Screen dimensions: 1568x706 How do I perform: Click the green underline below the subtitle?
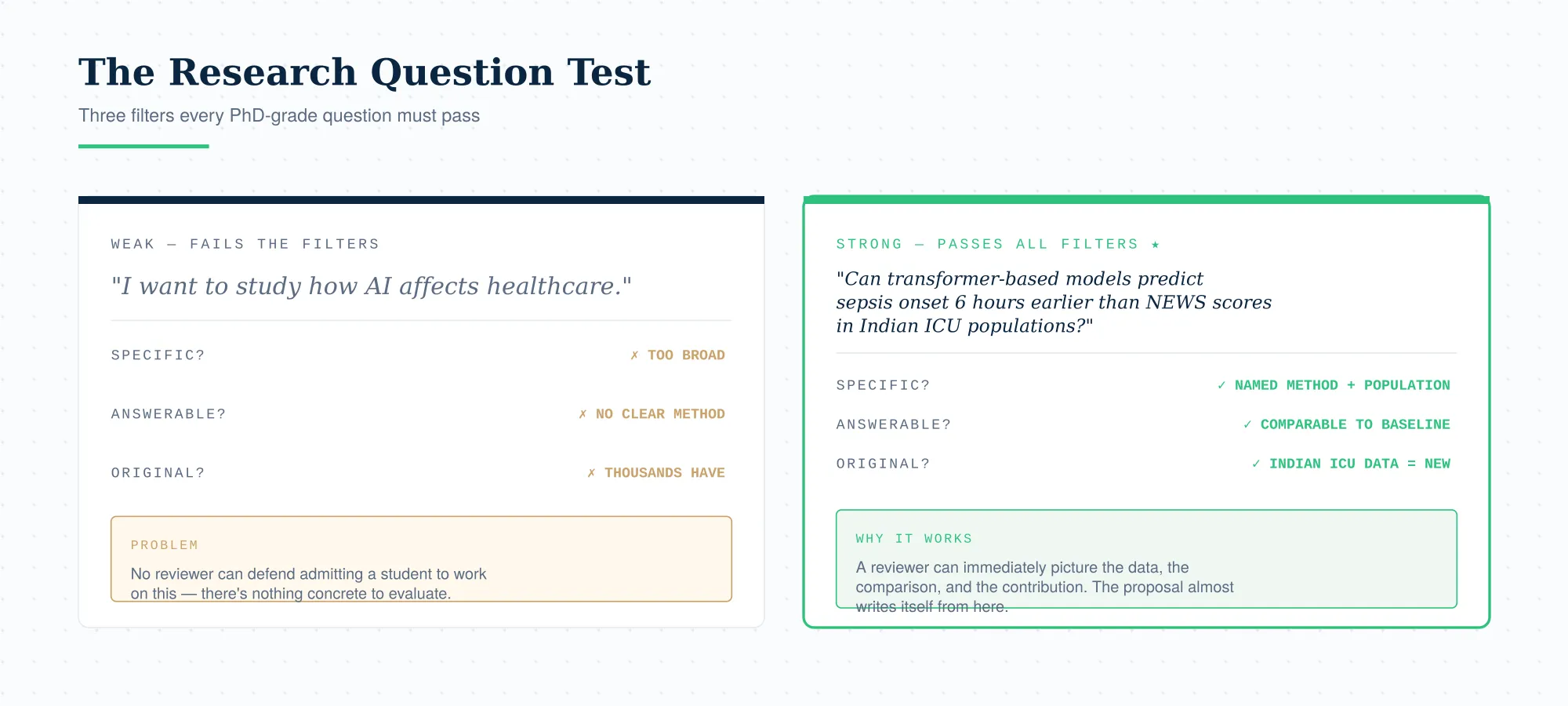coord(143,146)
